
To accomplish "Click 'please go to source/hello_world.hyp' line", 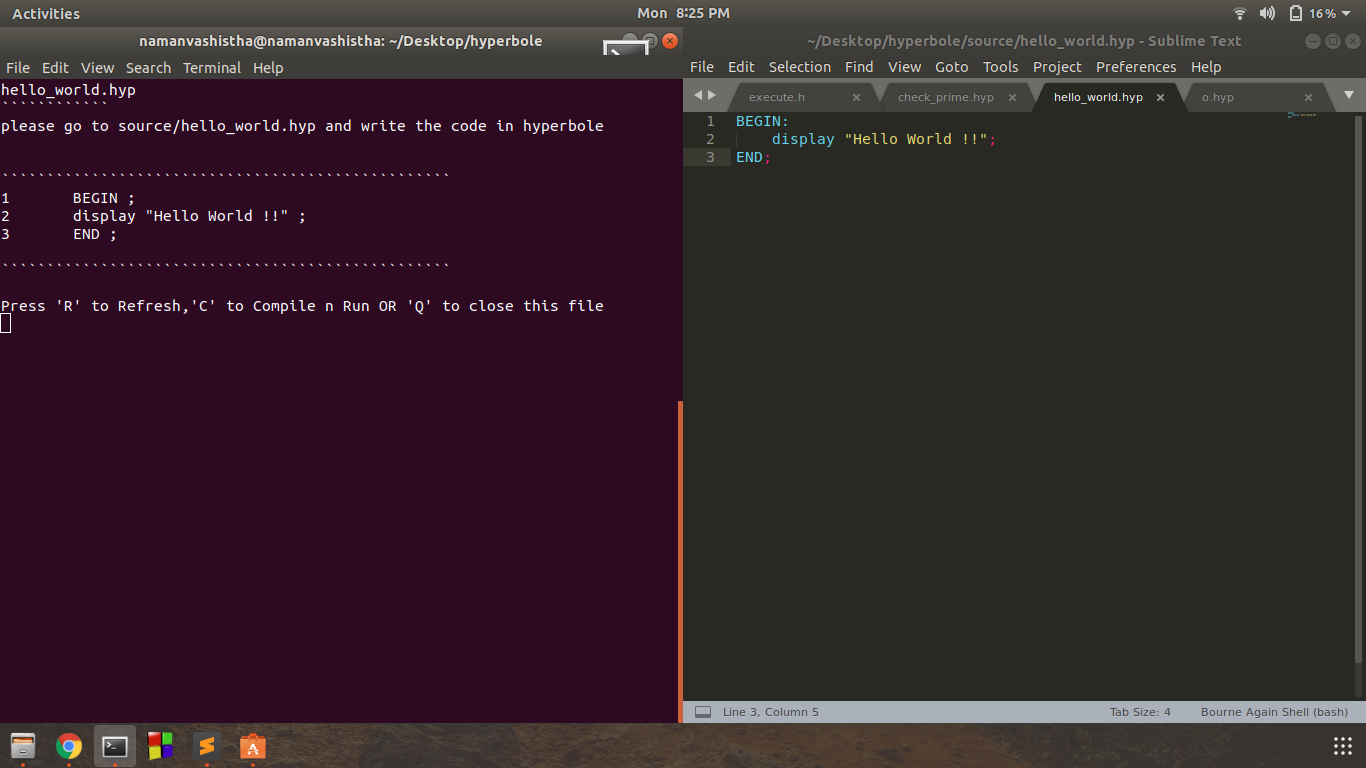I will pyautogui.click(x=302, y=126).
